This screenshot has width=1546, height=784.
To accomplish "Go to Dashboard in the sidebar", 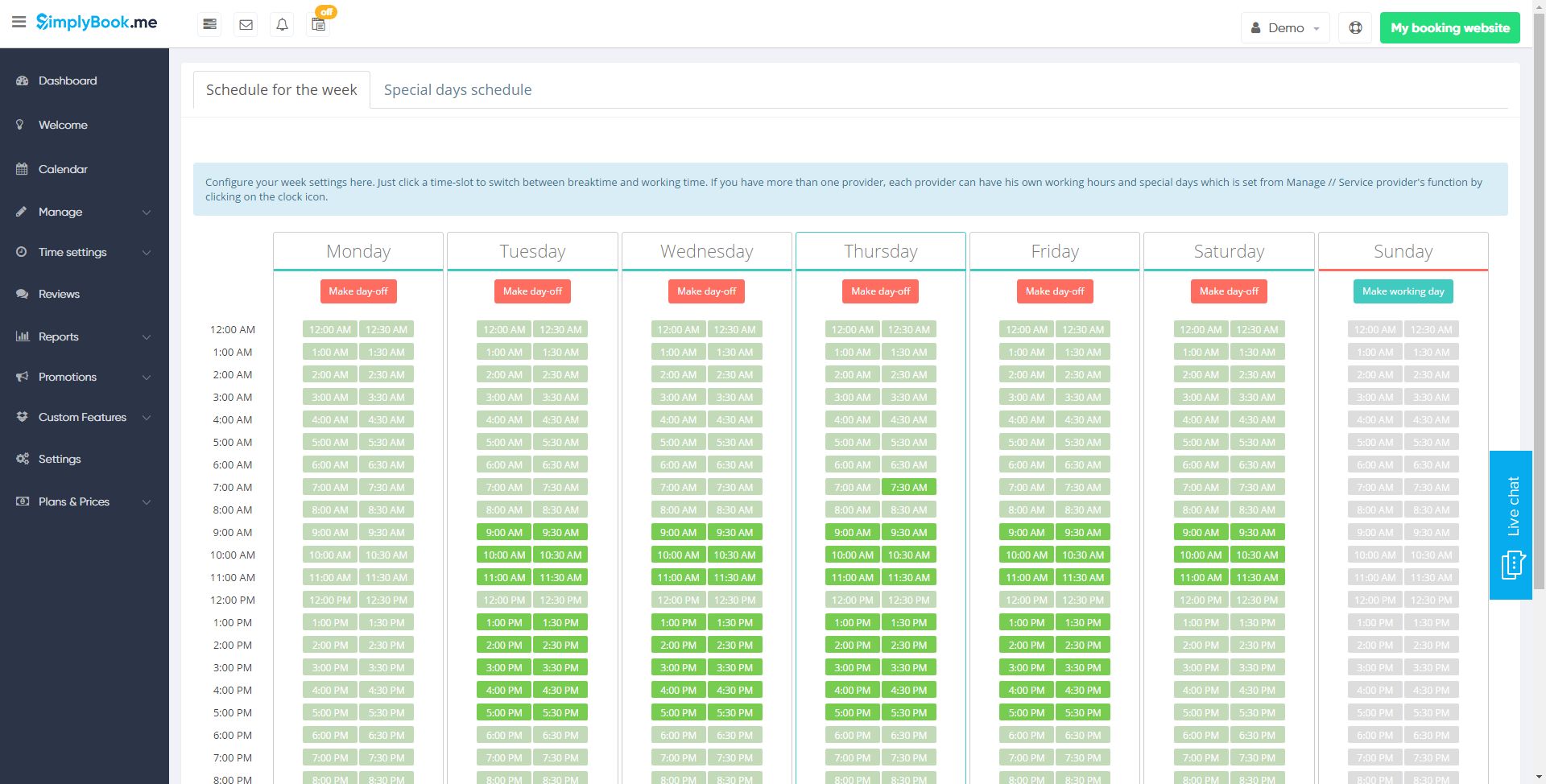I will click(68, 80).
